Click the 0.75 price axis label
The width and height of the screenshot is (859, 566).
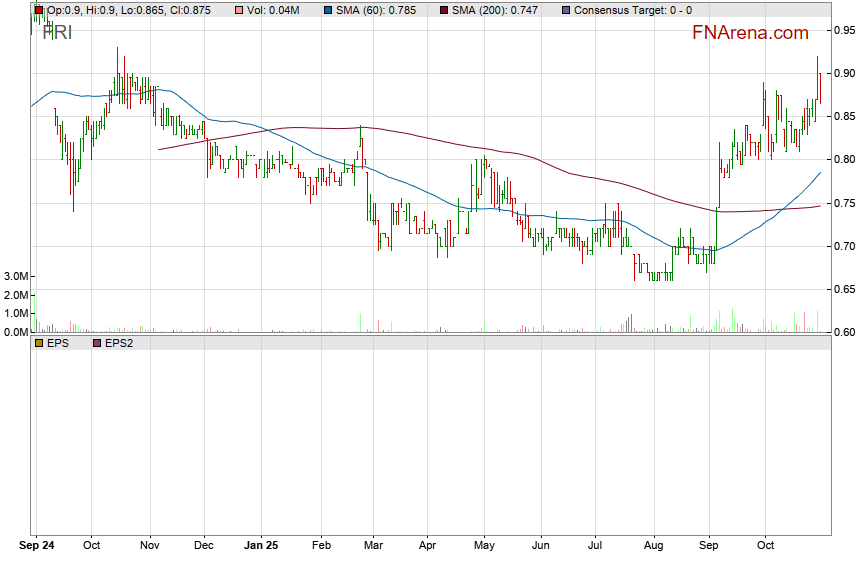point(845,203)
